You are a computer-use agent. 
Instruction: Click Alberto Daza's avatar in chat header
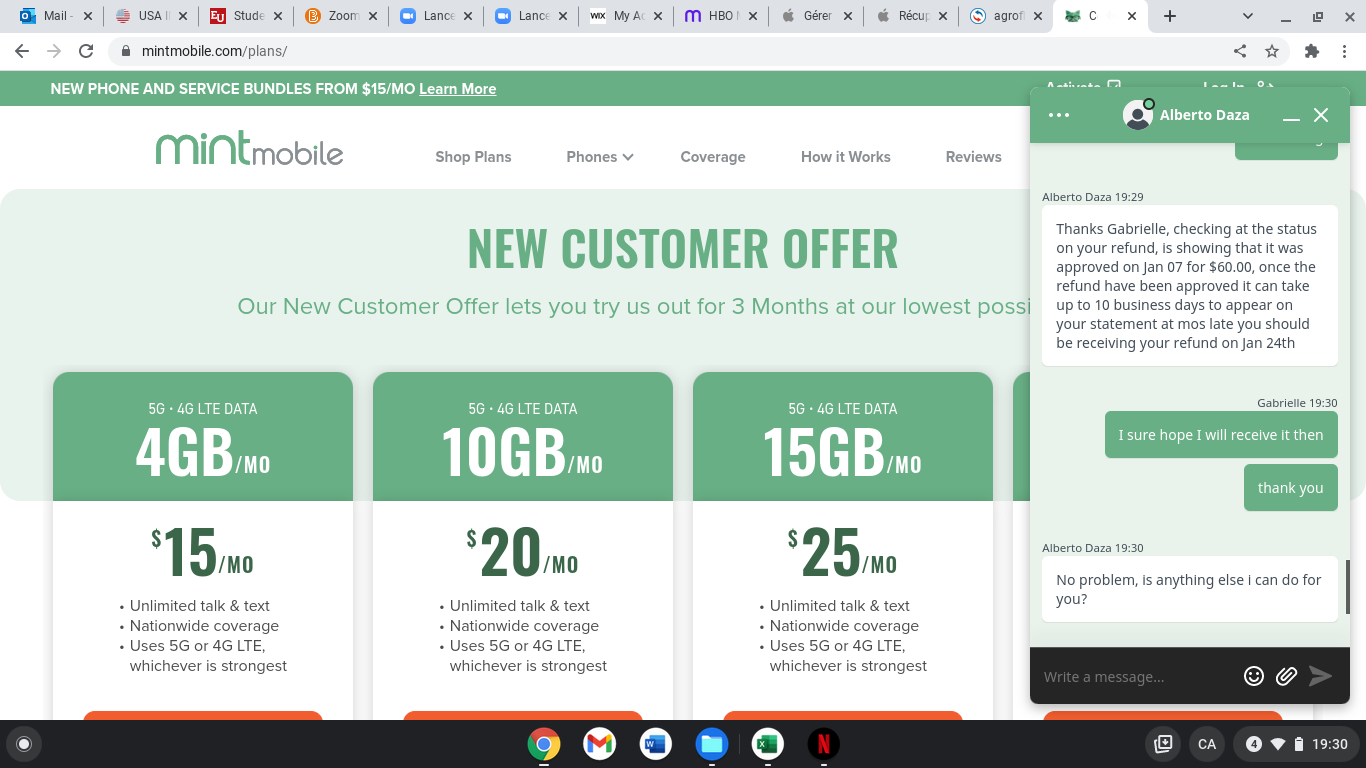[1138, 115]
